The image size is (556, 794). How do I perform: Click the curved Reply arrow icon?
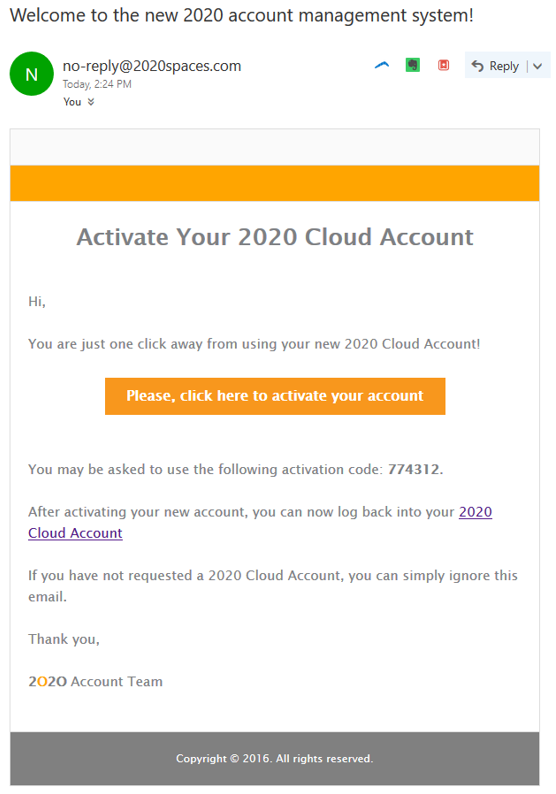pyautogui.click(x=478, y=66)
